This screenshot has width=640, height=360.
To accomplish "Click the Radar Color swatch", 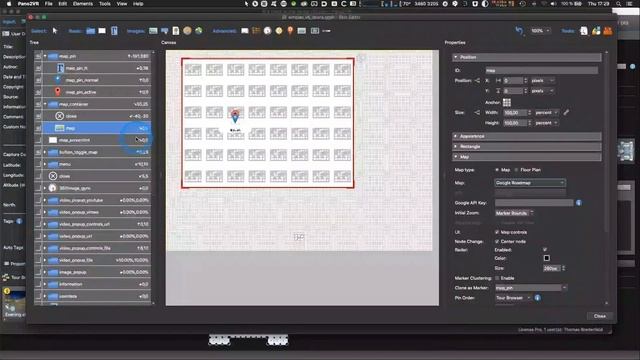I will click(x=547, y=258).
